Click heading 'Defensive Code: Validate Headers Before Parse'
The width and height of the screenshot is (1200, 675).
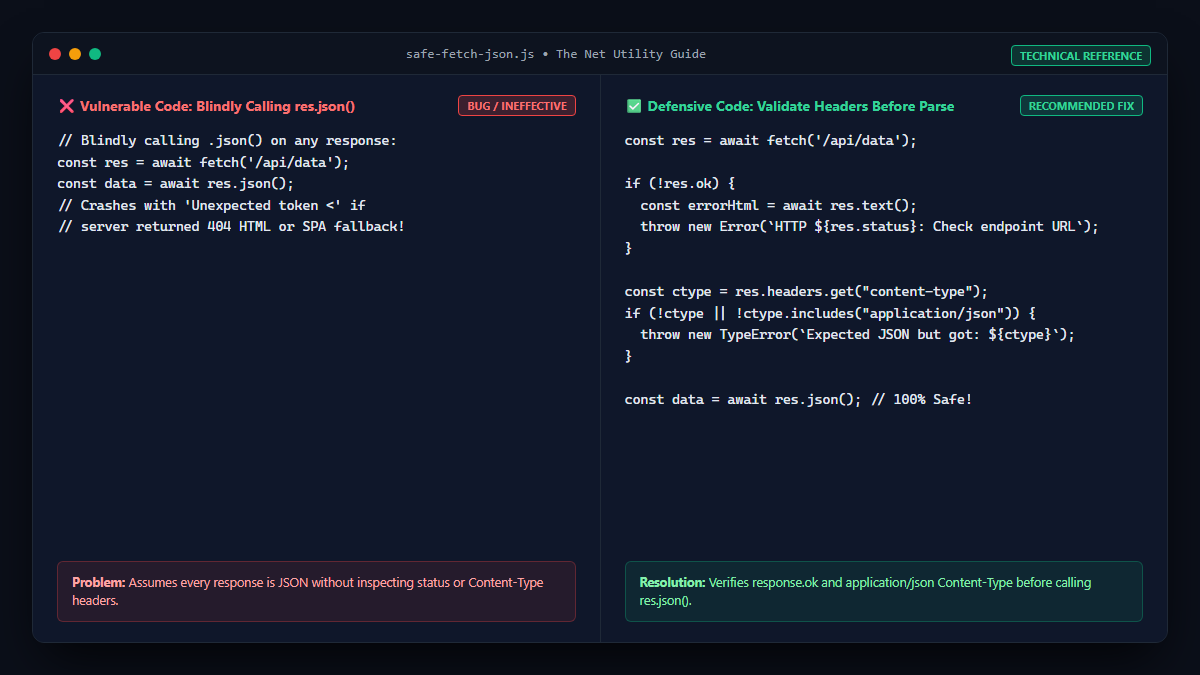point(801,106)
